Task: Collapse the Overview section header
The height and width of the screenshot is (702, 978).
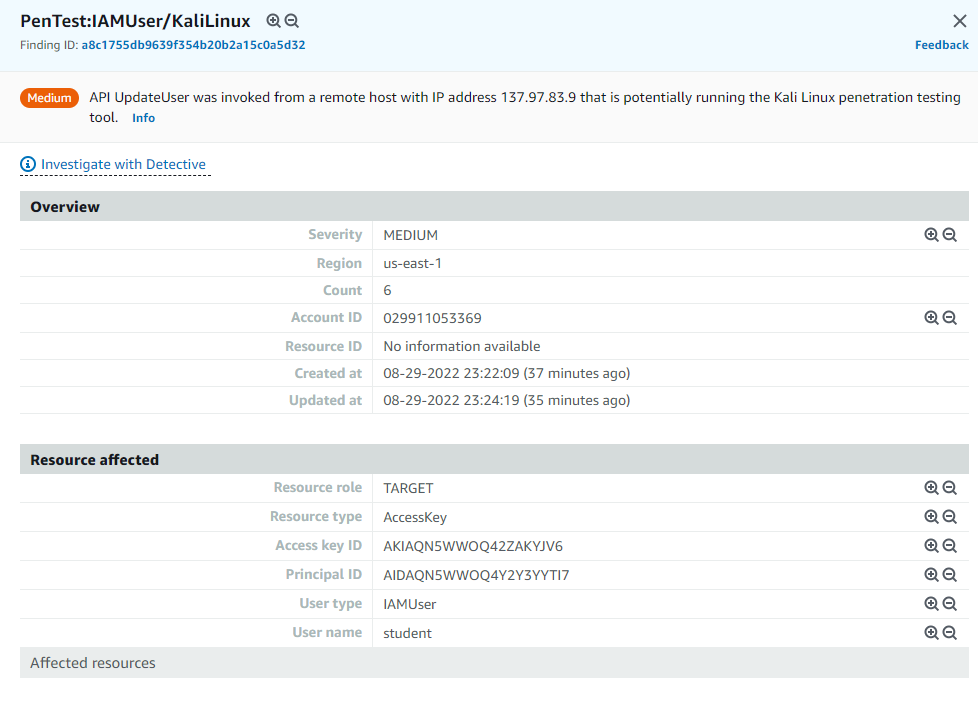Action: click(x=494, y=207)
